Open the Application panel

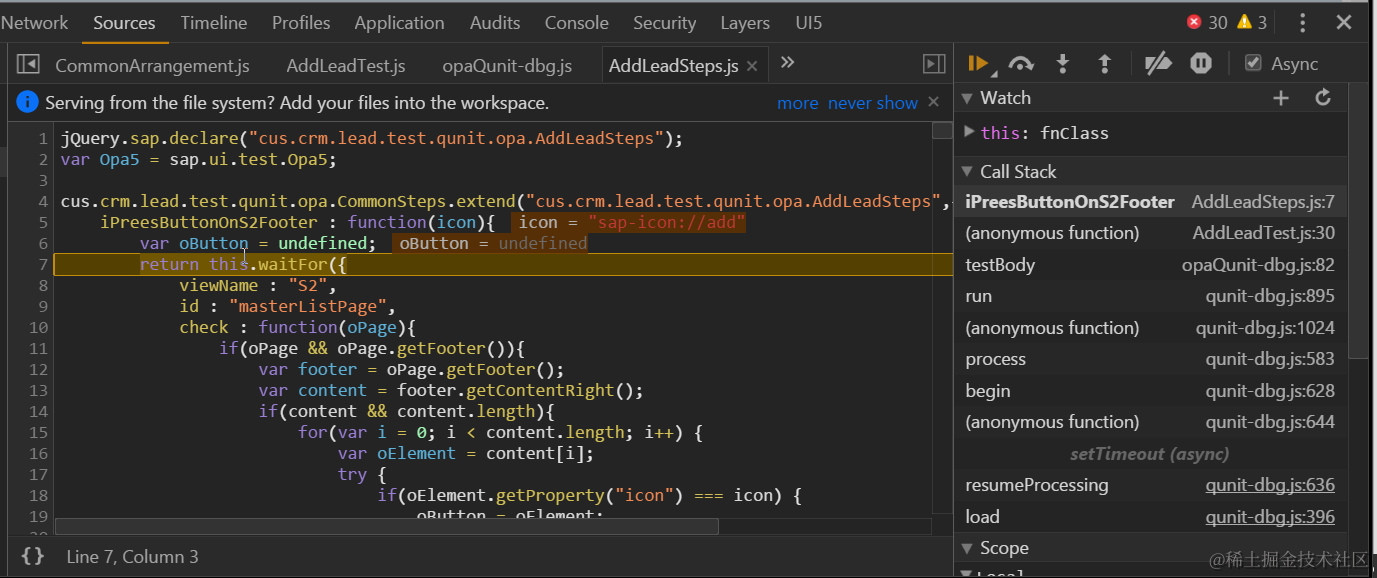399,22
